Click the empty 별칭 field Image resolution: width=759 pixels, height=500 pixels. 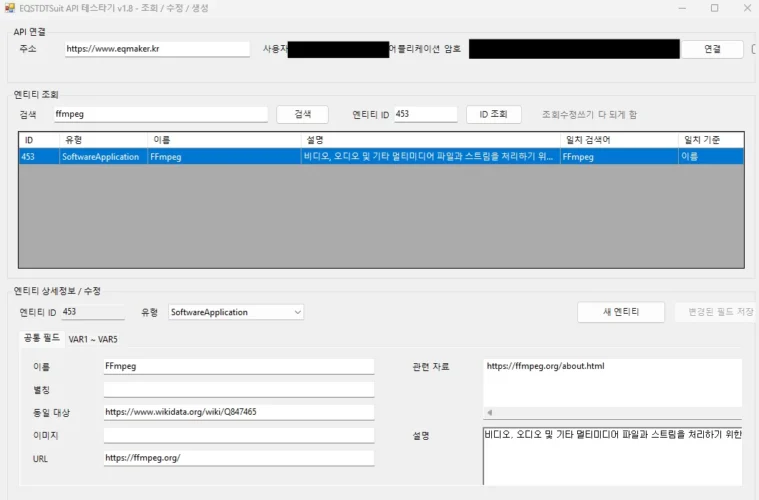(x=239, y=389)
